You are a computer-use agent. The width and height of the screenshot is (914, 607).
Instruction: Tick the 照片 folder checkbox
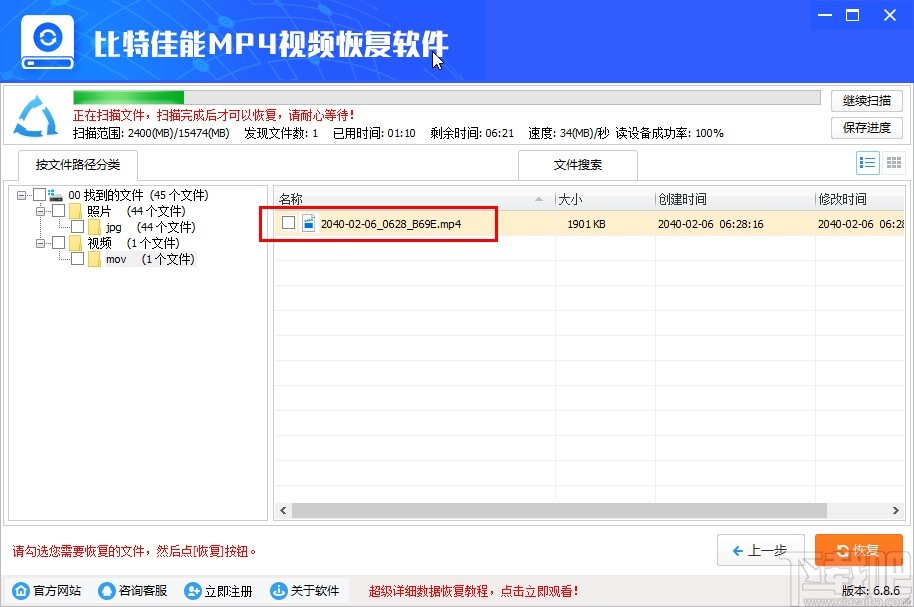point(58,211)
